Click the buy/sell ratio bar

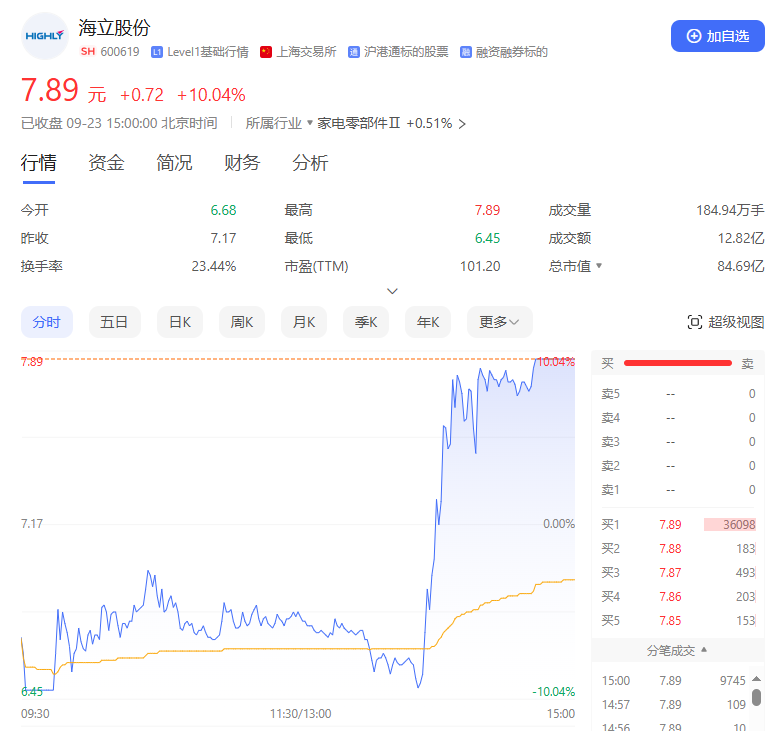click(678, 364)
